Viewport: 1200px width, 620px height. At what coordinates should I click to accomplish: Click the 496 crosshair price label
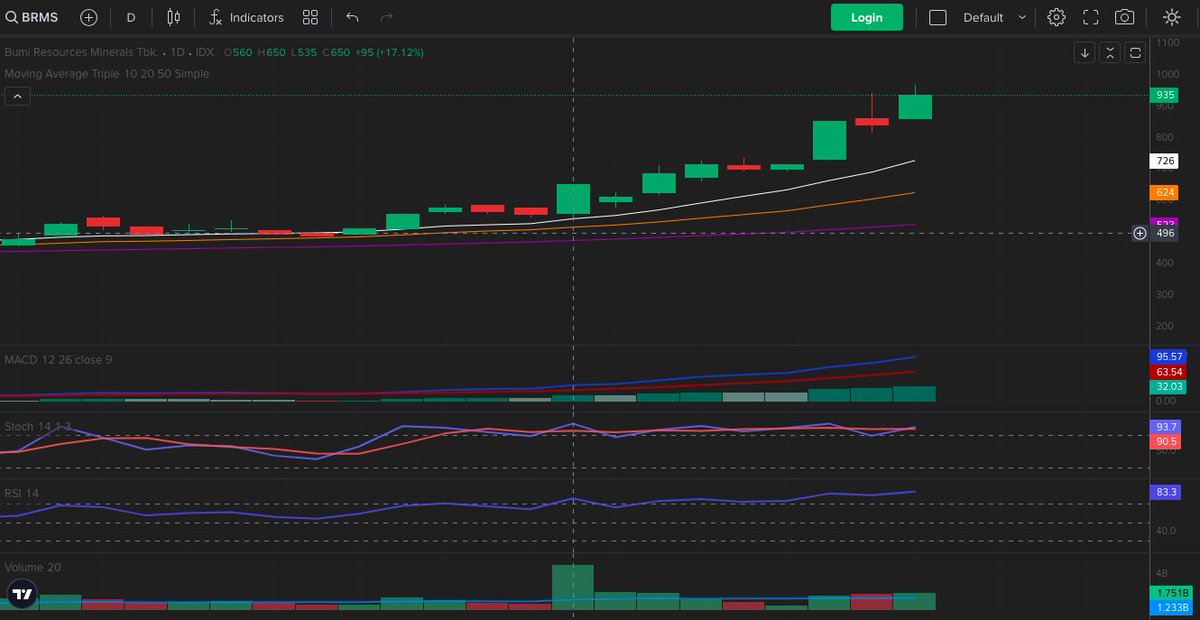[1165, 233]
